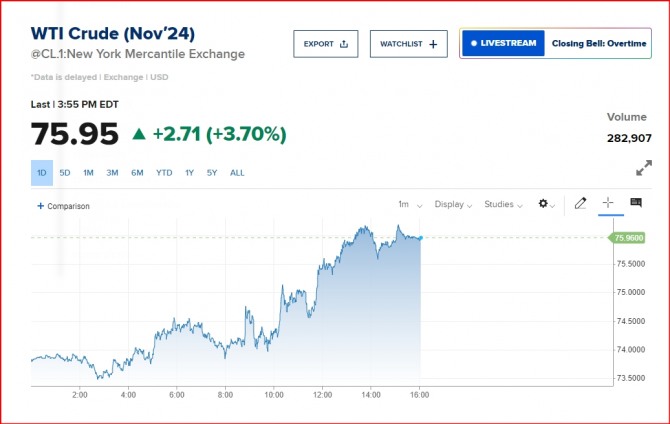The width and height of the screenshot is (670, 424).
Task: Switch to the 6M range tab
Action: pos(137,173)
